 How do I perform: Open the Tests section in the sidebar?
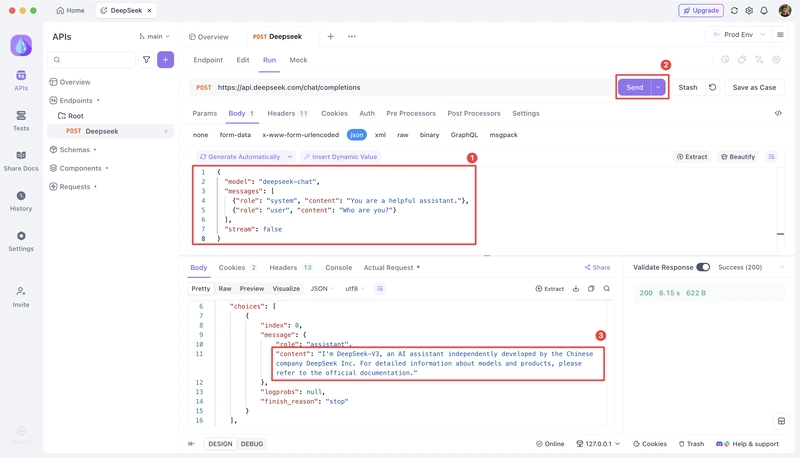pos(21,121)
